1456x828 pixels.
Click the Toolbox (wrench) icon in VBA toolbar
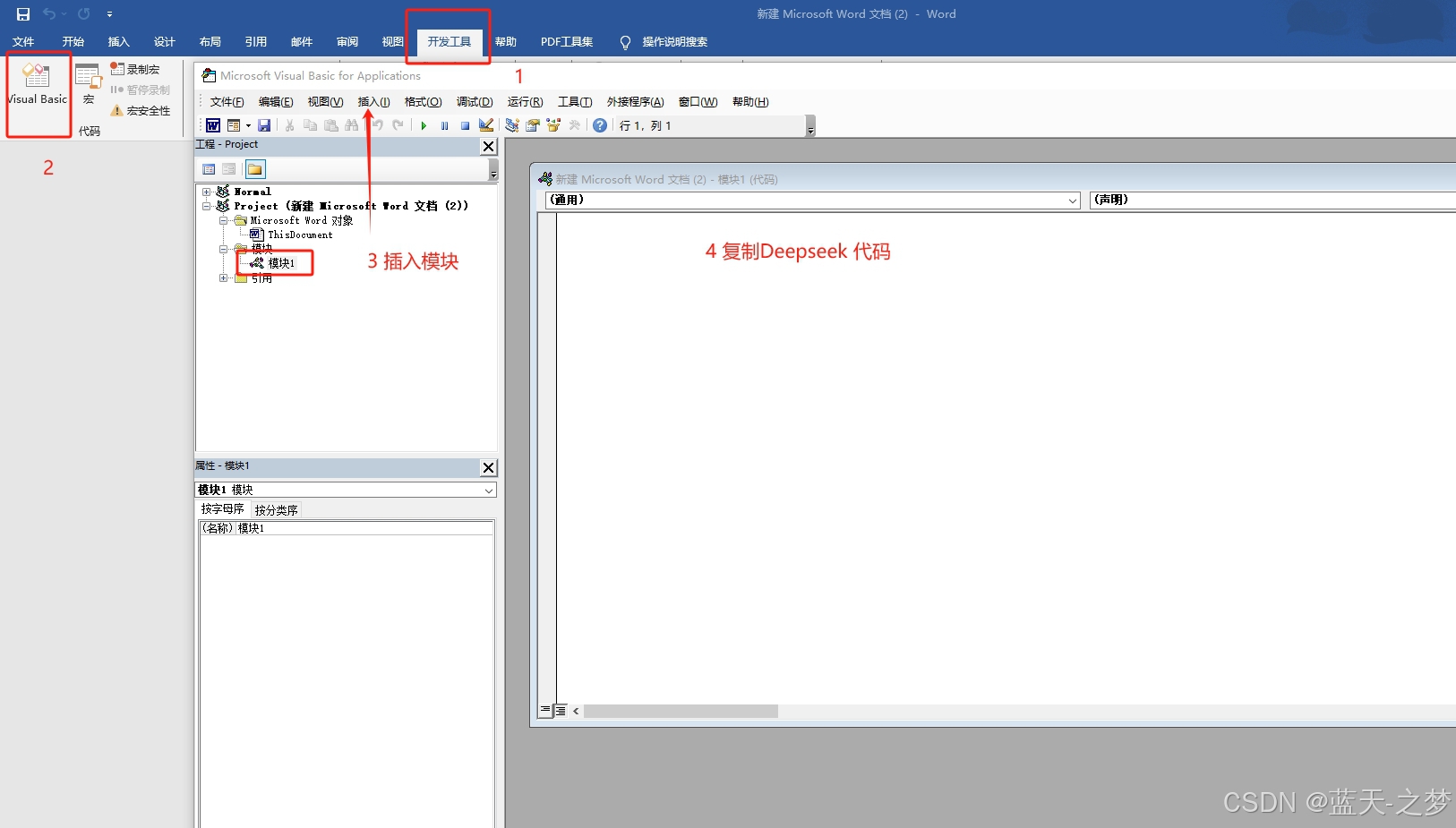(x=574, y=125)
